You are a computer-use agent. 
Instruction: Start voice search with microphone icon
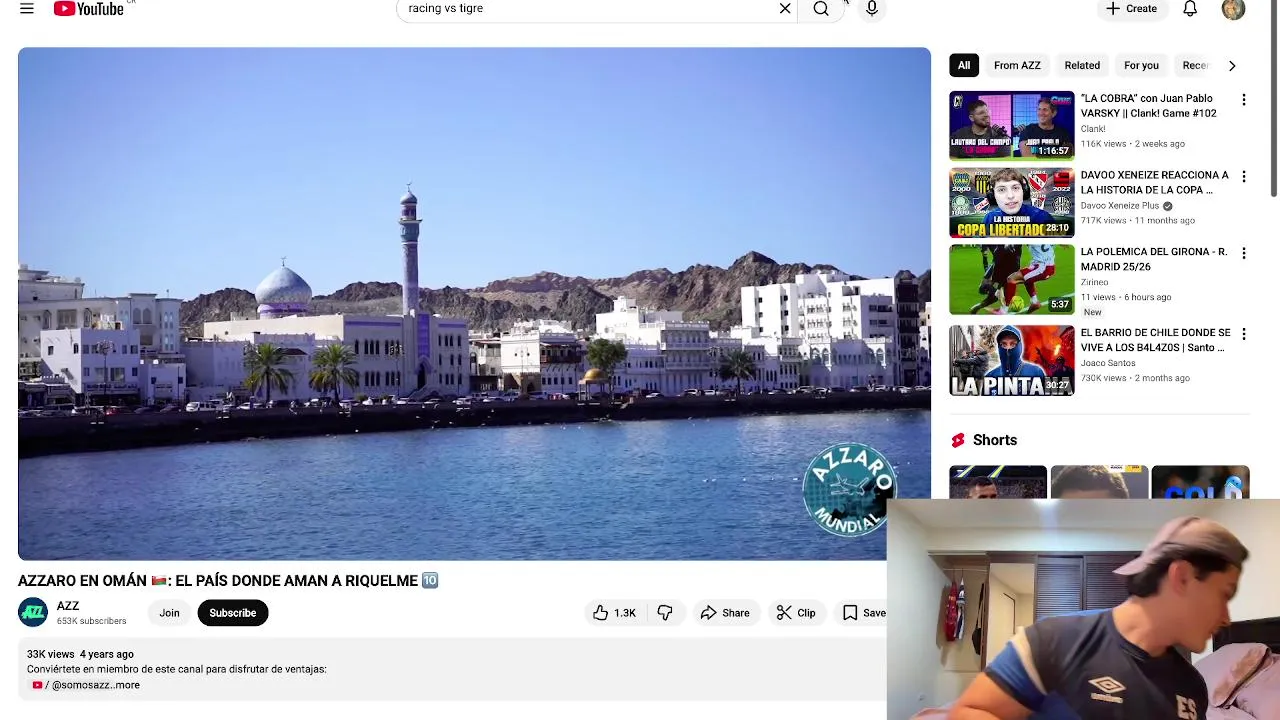coord(872,9)
